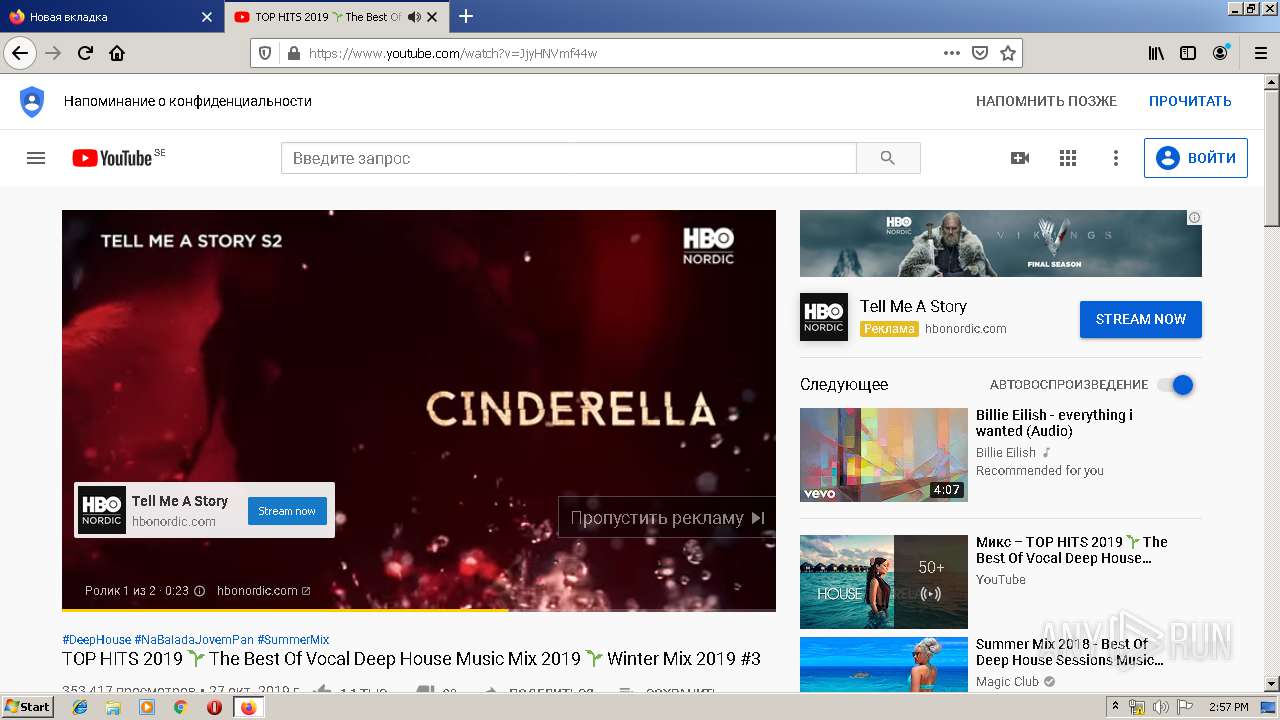Click the 2:57 PM taskbar clock
The width and height of the screenshot is (1280, 720).
pos(1229,707)
